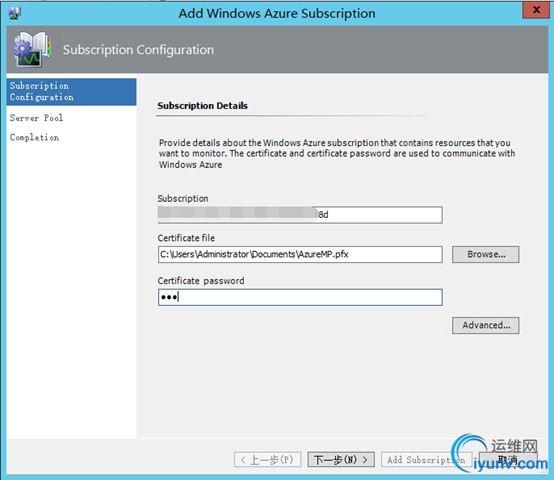Select the Completion wizard step
Viewport: 554px width, 480px height.
(x=34, y=137)
